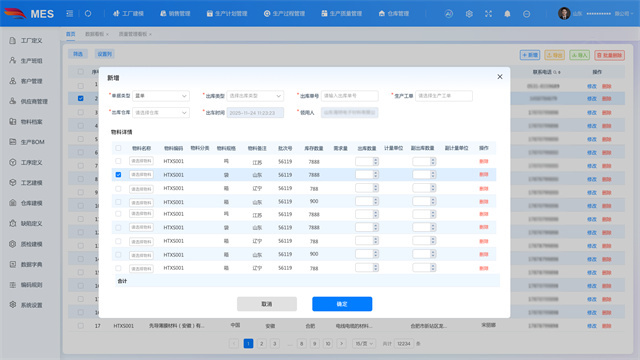Click the 批量删除 button
640x360 pixels.
[x=610, y=55]
